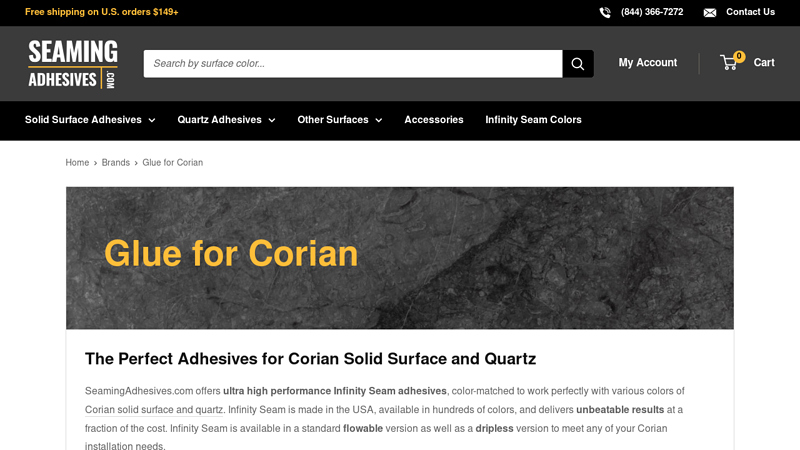The width and height of the screenshot is (800, 450).
Task: Click Contact Us link
Action: pyautogui.click(x=750, y=12)
